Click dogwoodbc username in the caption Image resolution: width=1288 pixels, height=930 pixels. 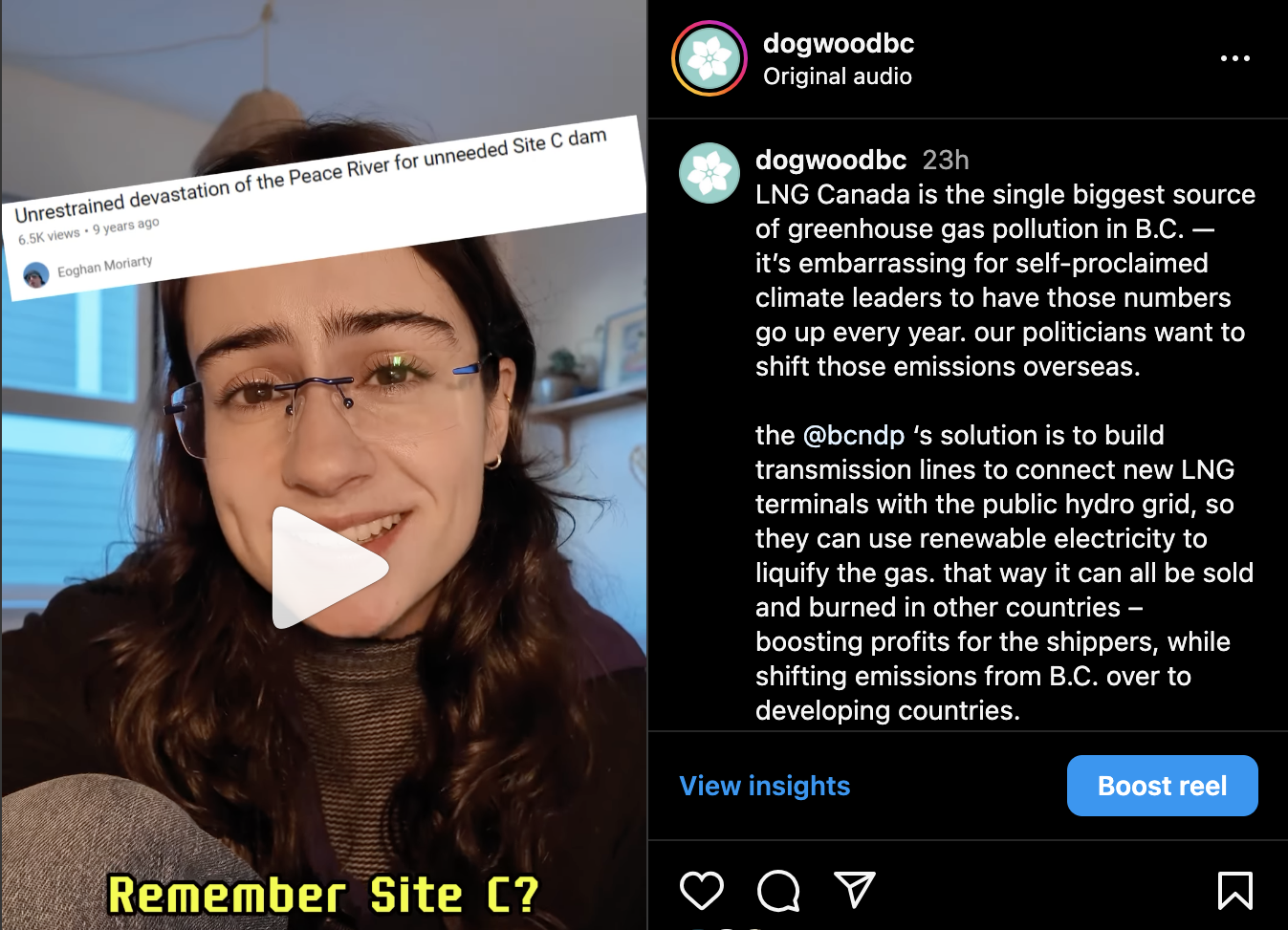click(831, 160)
